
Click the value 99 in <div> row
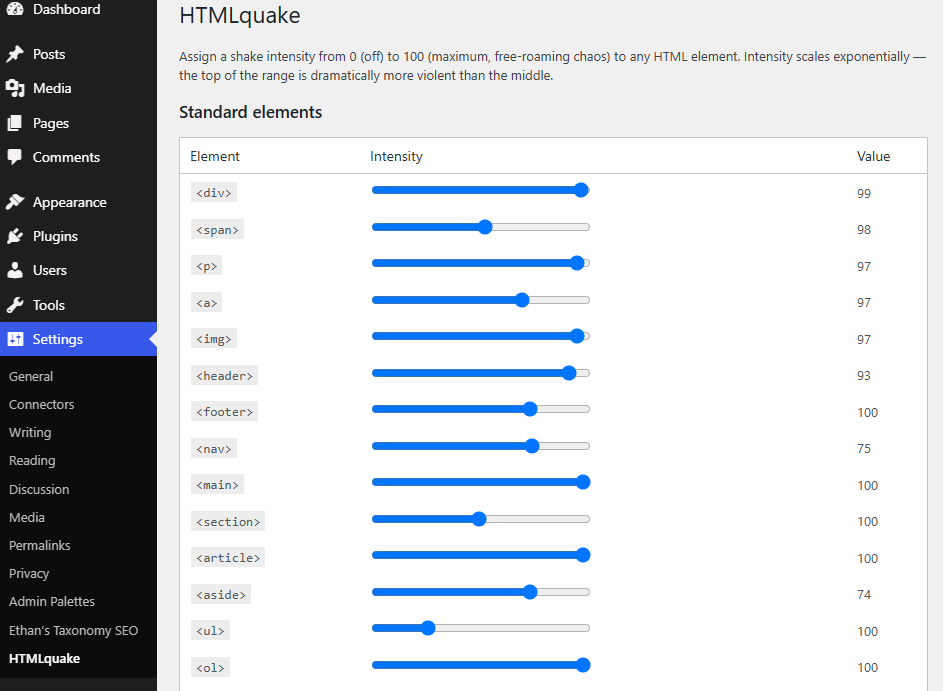point(864,194)
